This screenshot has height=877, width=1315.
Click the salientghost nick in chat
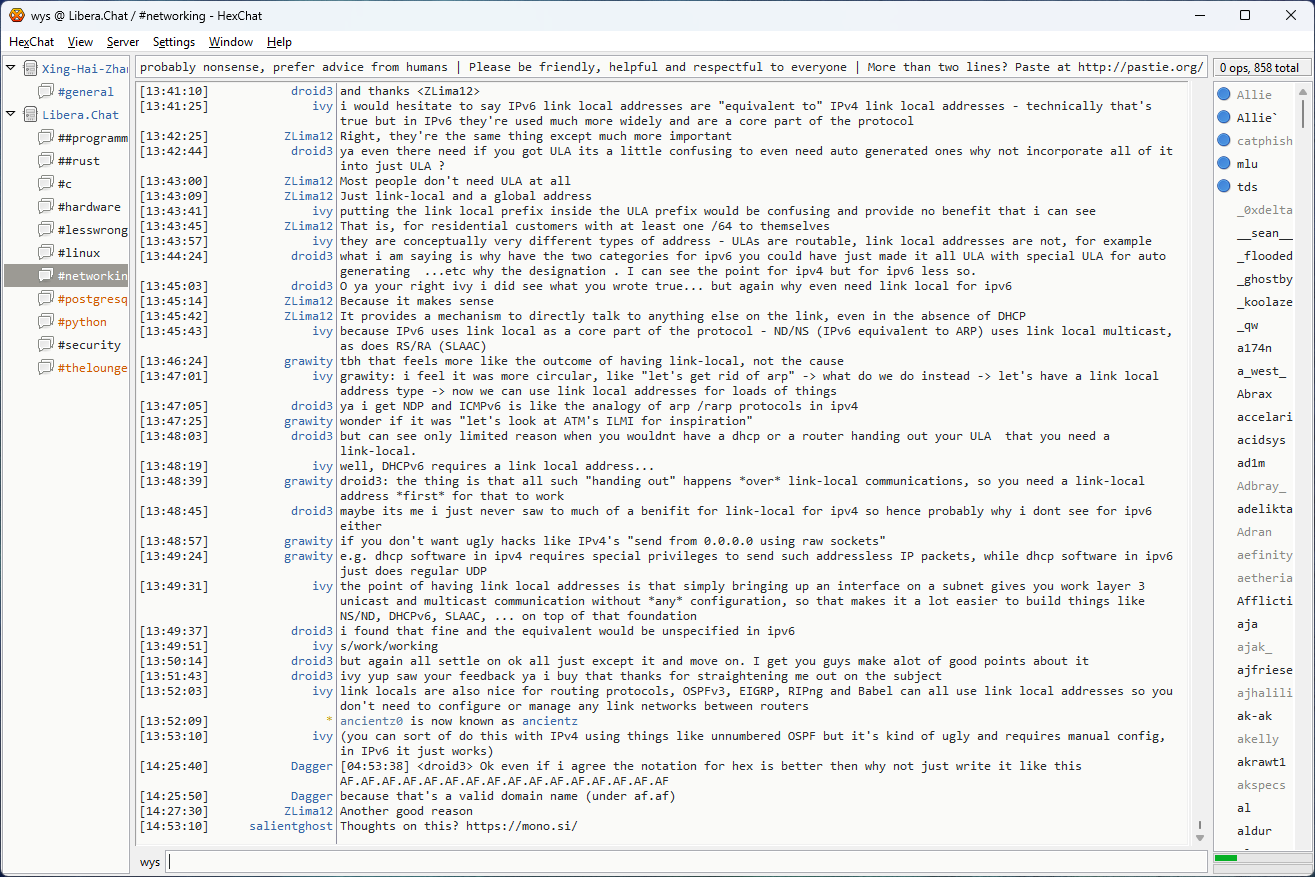click(291, 826)
